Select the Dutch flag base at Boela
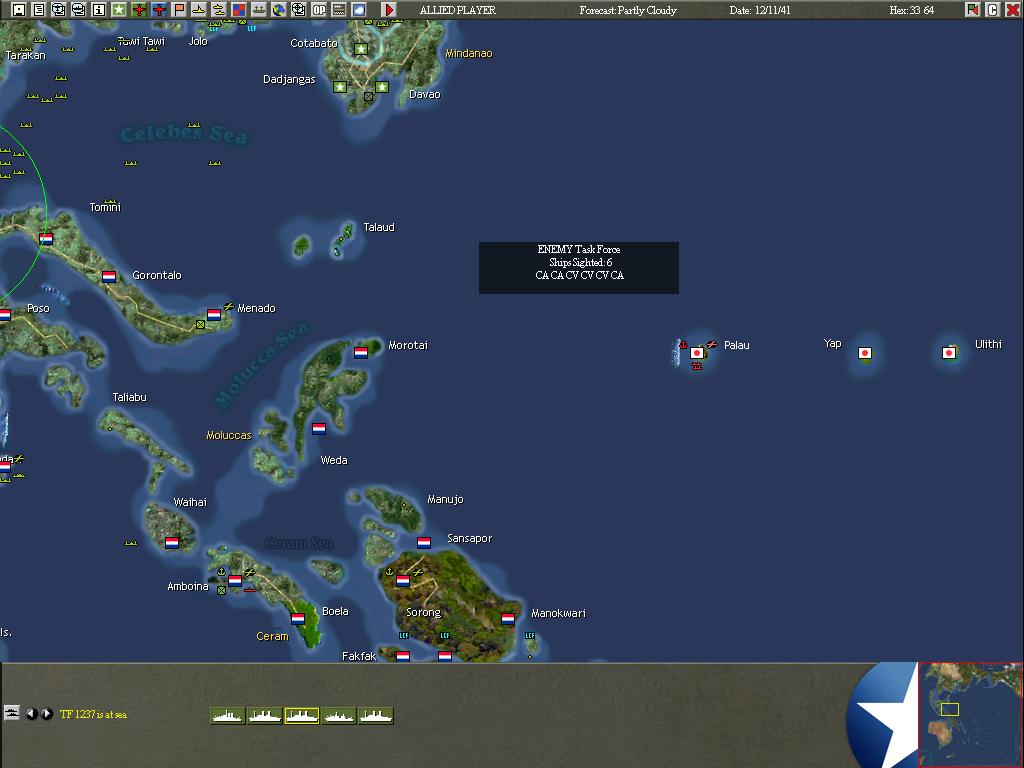Image resolution: width=1024 pixels, height=768 pixels. (x=298, y=618)
